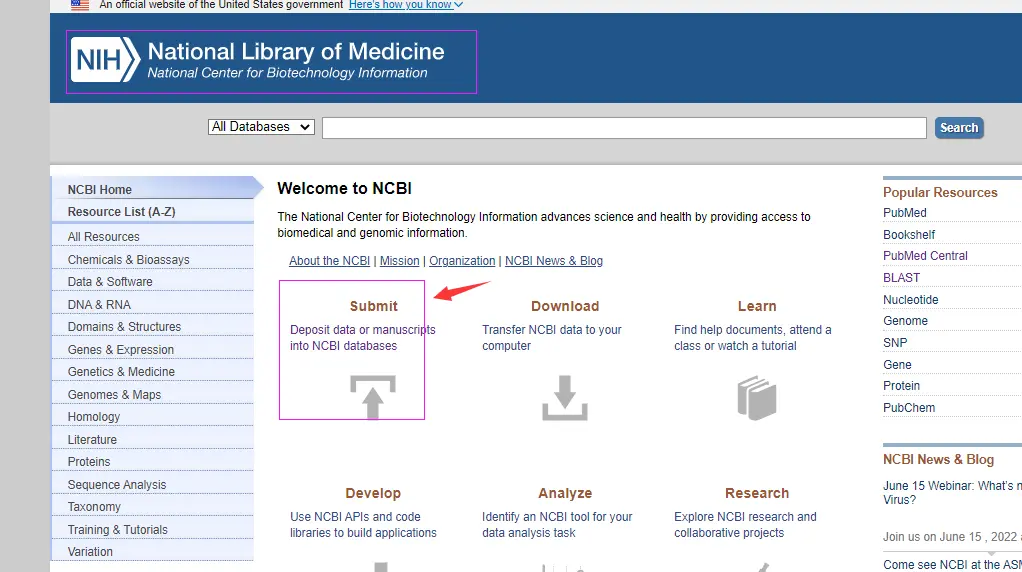The width and height of the screenshot is (1022, 572).
Task: Click the Learn books icon
Action: coord(757,397)
